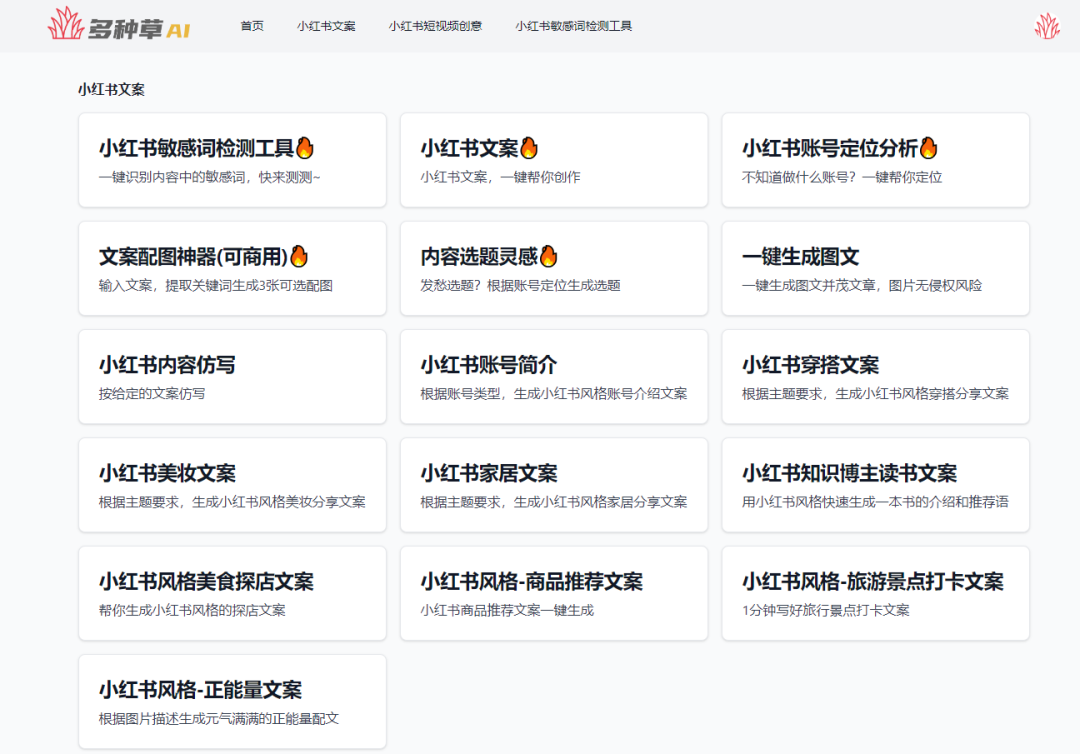Click description 根据主题要求，生成小红书风格穿搭分享文案
This screenshot has height=754, width=1080.
[875, 394]
